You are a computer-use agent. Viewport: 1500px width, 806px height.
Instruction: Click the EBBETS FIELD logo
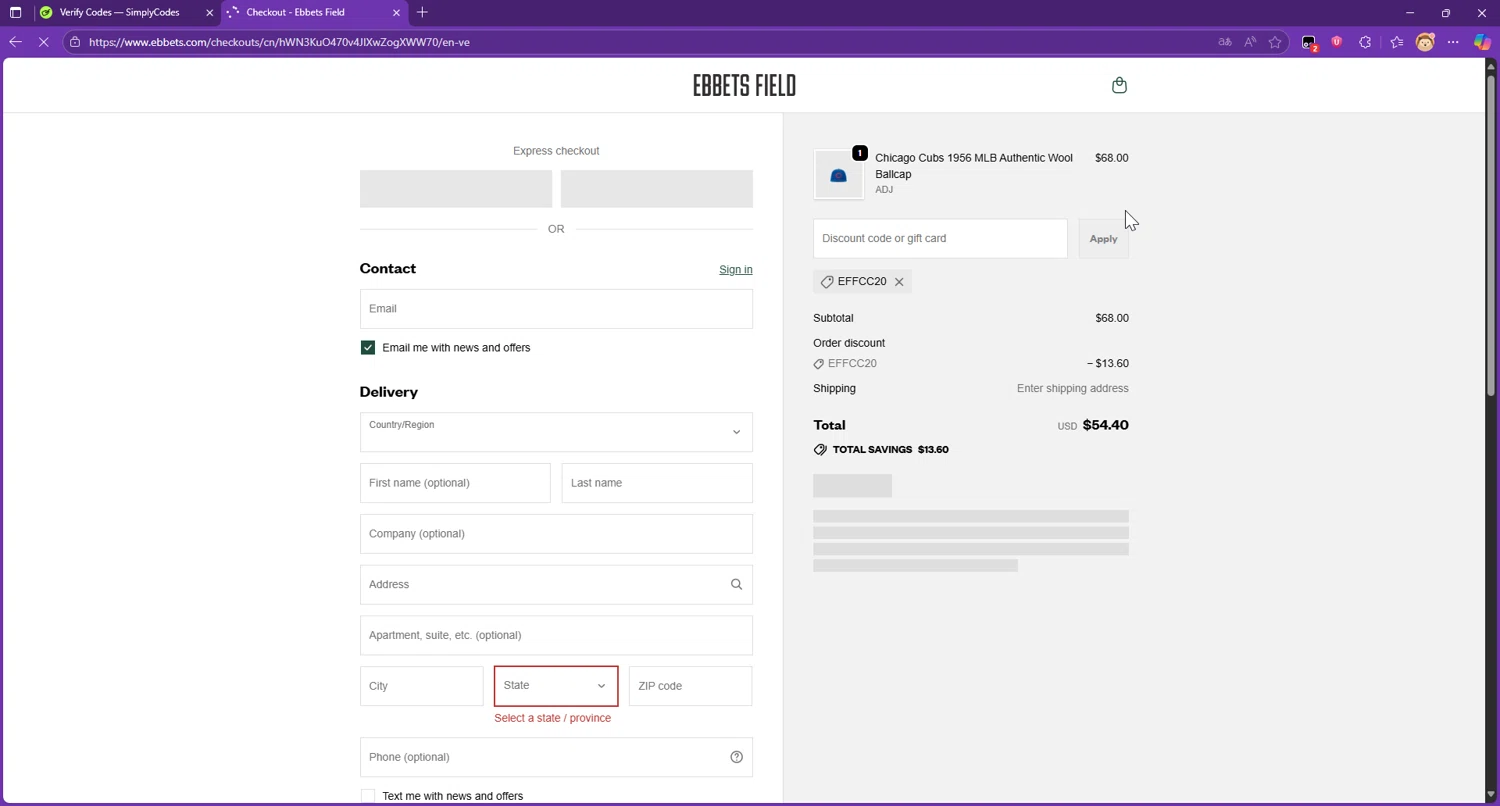pos(744,86)
